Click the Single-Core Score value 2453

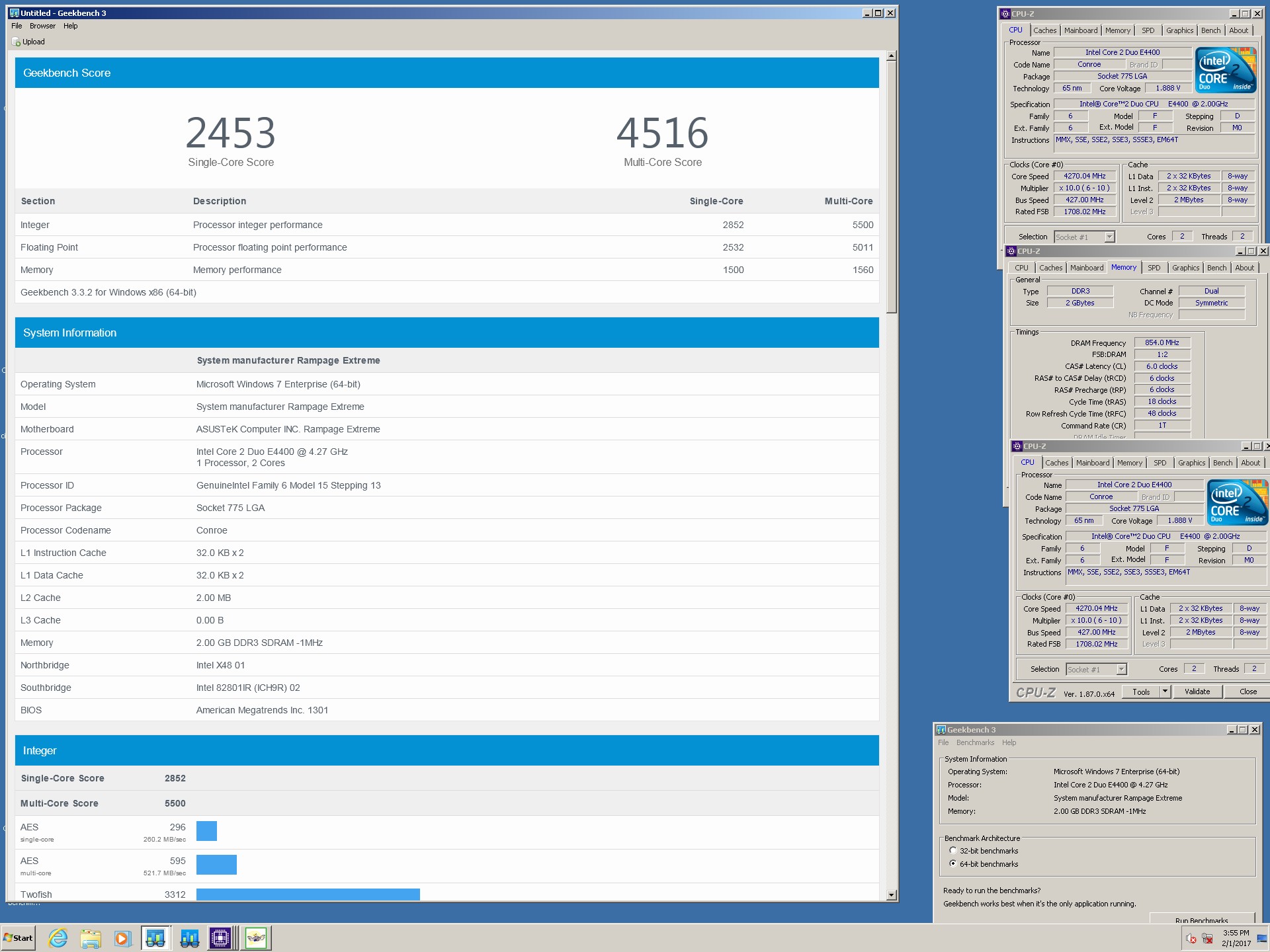(x=231, y=133)
